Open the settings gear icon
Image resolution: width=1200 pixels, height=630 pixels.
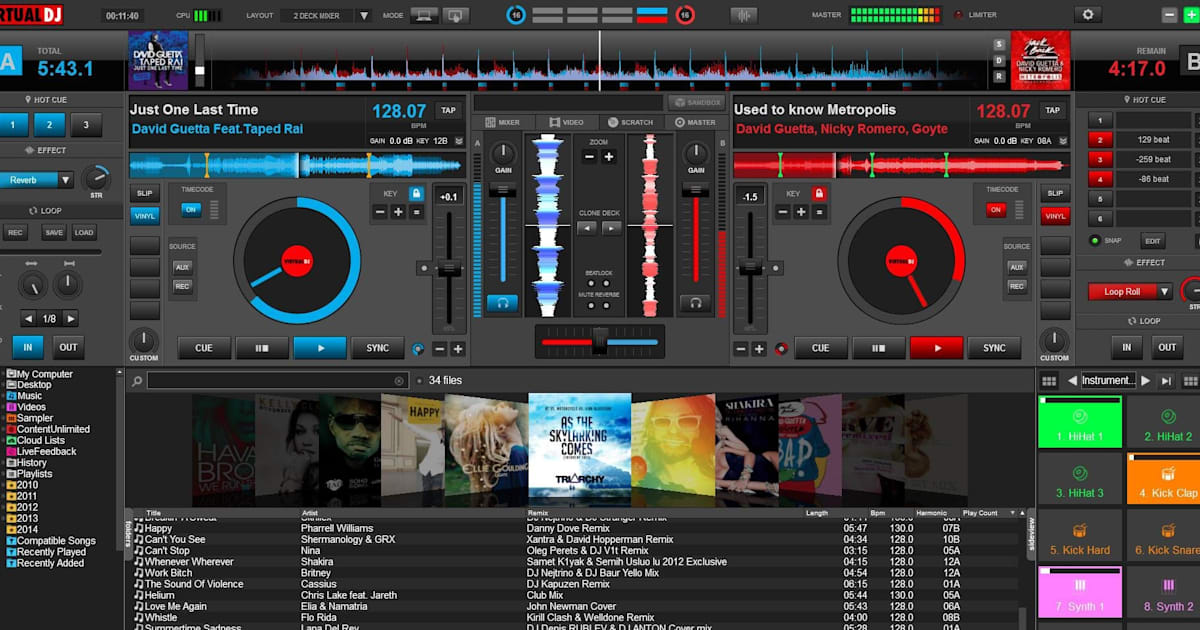pos(1088,15)
